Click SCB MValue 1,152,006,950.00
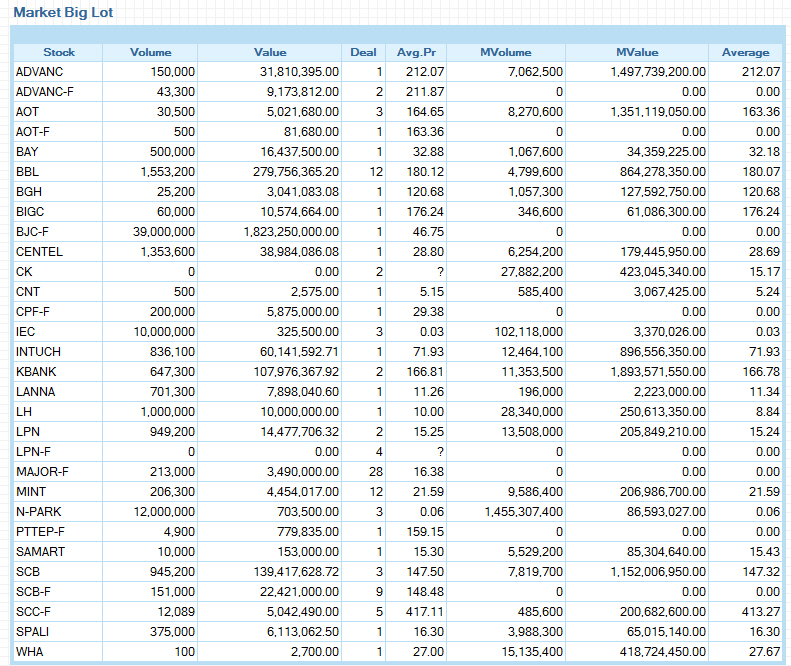 pos(658,572)
